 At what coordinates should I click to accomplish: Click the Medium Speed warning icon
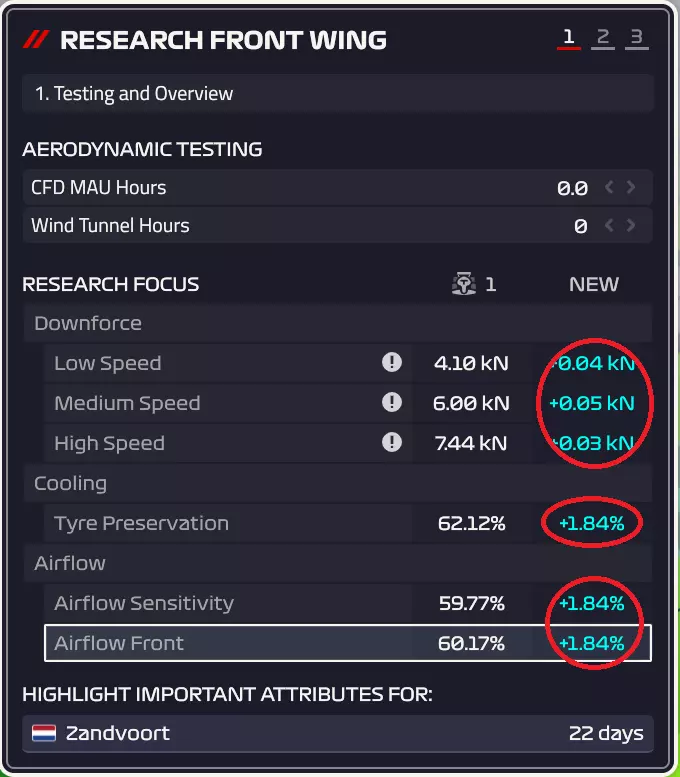click(392, 403)
